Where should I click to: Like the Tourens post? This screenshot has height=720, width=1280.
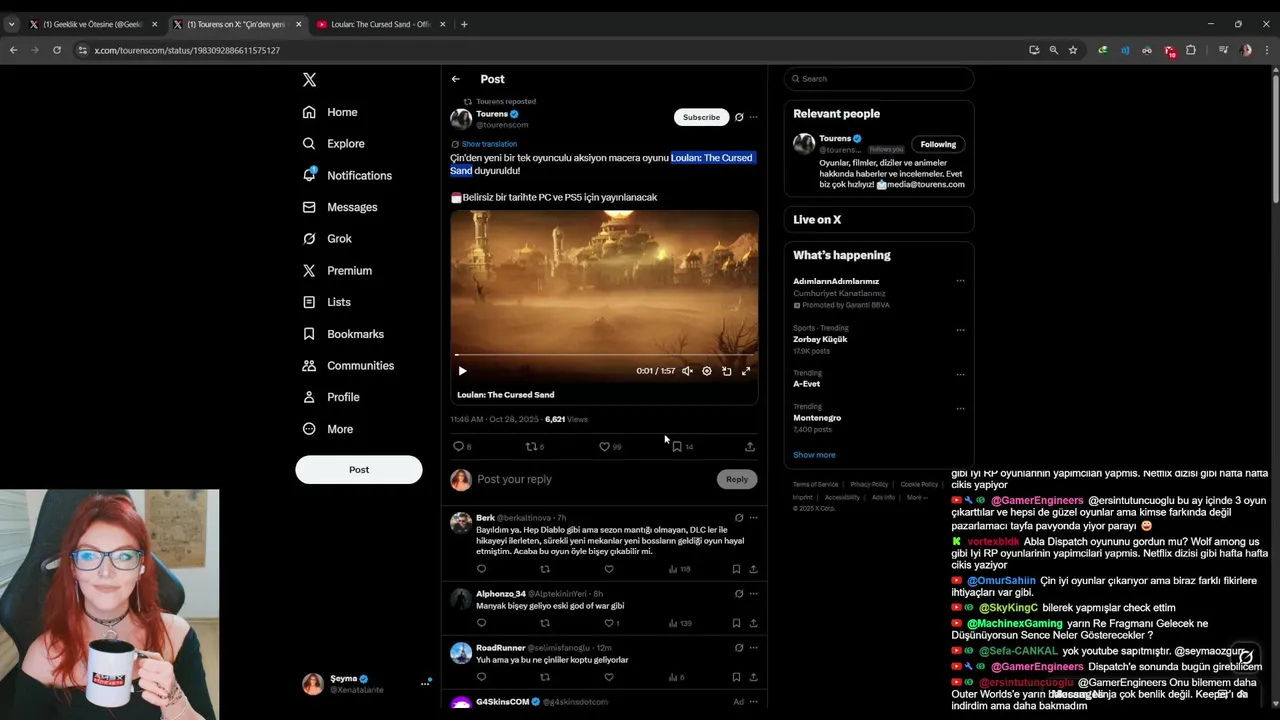(x=604, y=447)
